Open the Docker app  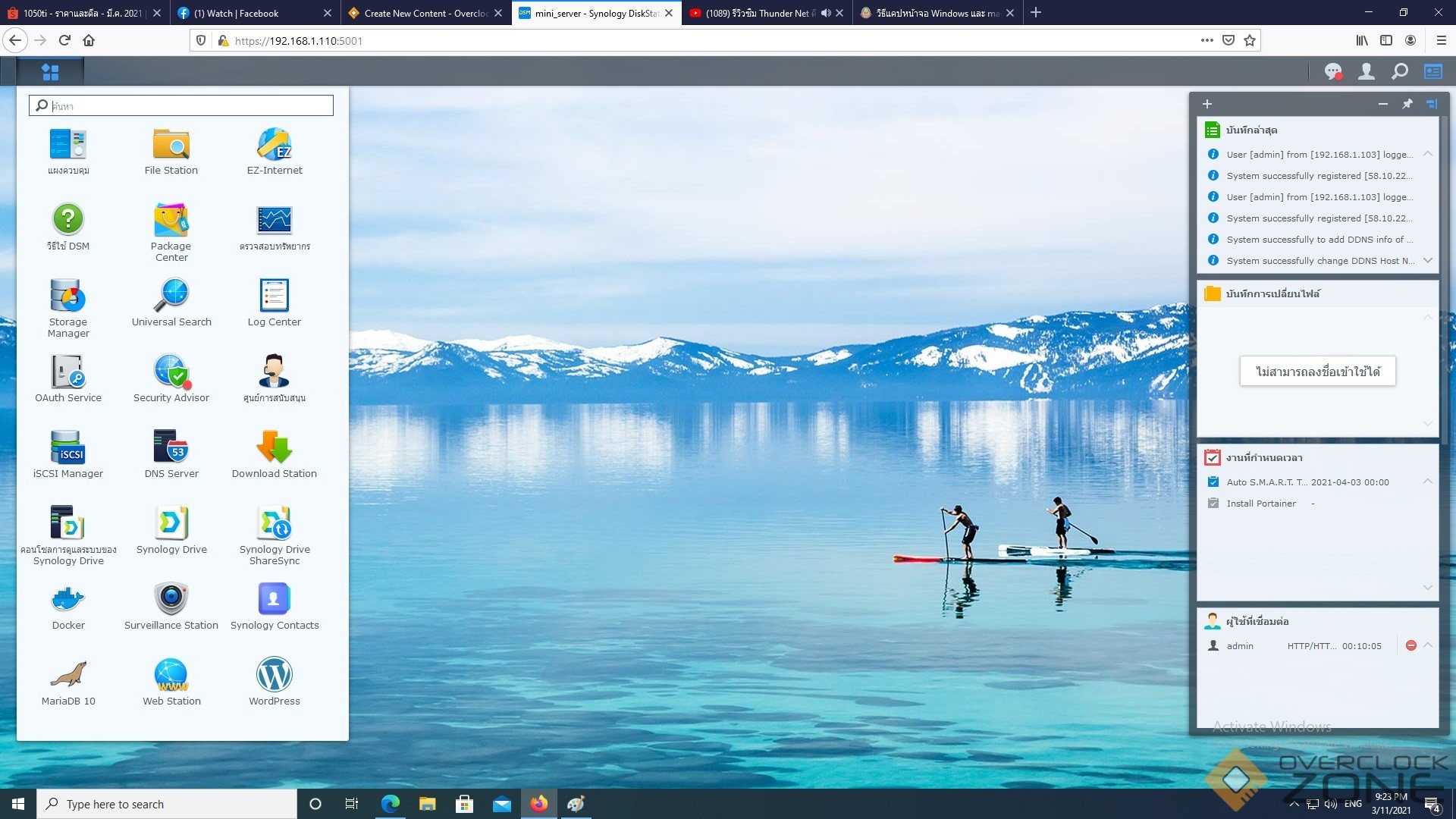[68, 599]
